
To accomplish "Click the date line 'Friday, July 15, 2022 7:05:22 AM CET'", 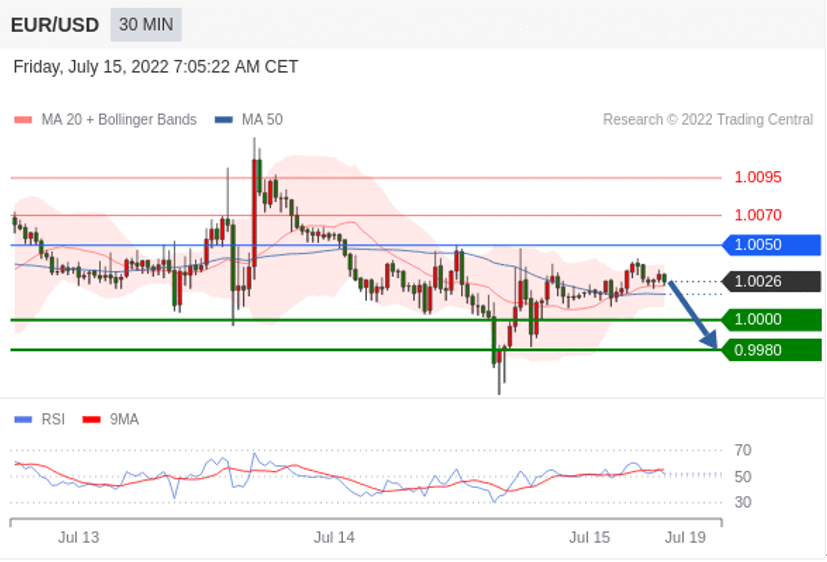I will click(156, 67).
